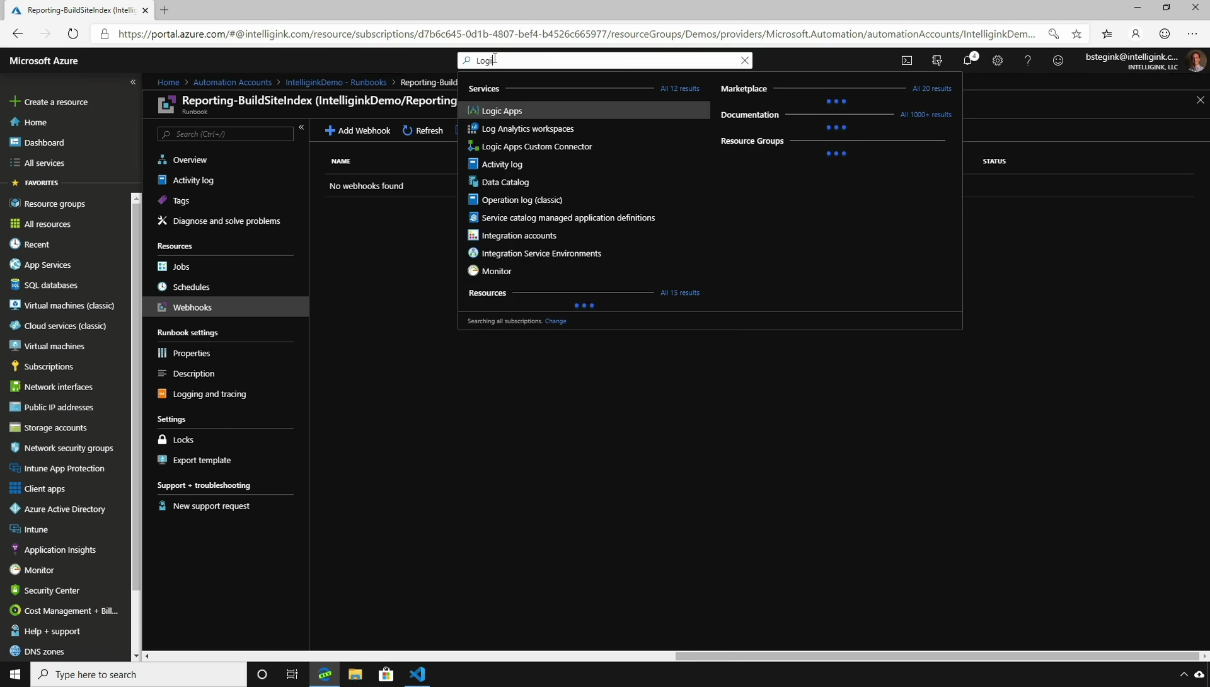Open Subscriptions key icon item
Viewport: 1210px width, 687px height.
click(48, 366)
